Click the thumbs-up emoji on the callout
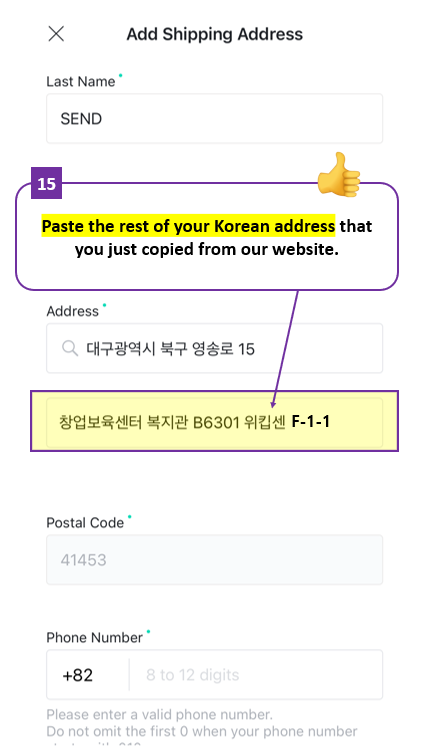The width and height of the screenshot is (426, 753). point(339,174)
